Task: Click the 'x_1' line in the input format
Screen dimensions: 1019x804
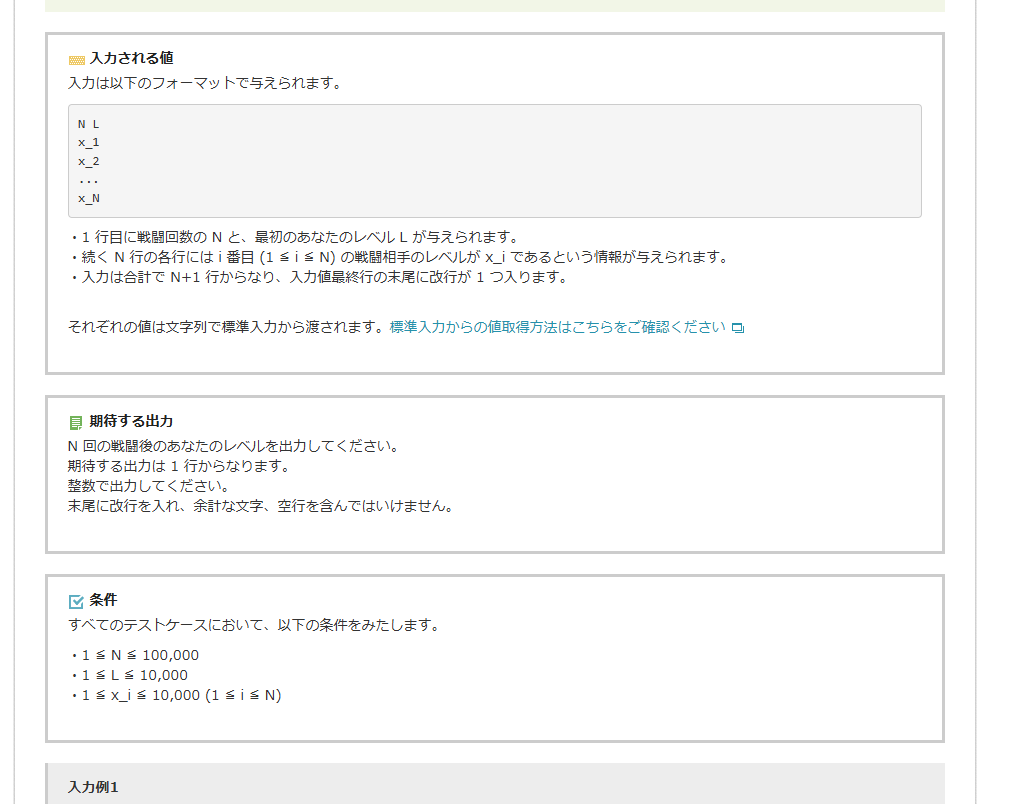Action: click(89, 142)
